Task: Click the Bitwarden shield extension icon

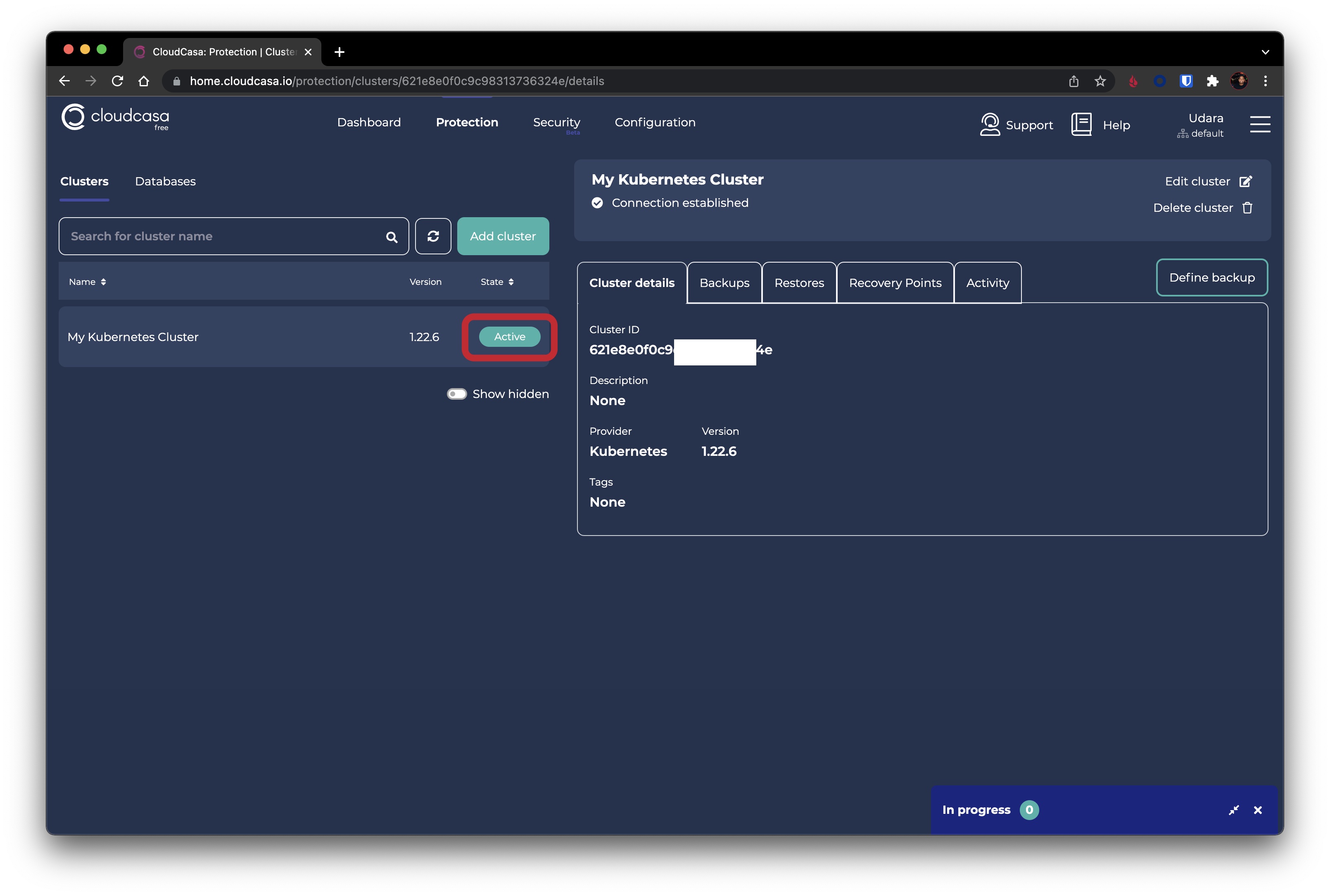Action: [x=1186, y=81]
